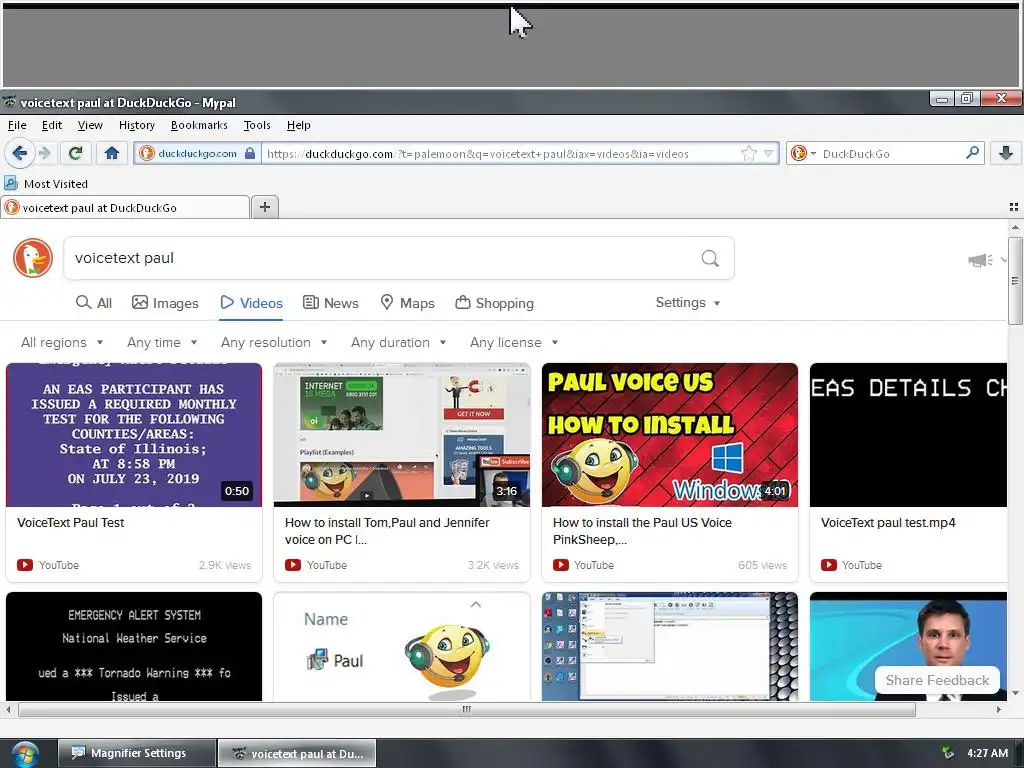Click the scroll right arrow
Image resolution: width=1024 pixels, height=768 pixels.
[999, 709]
